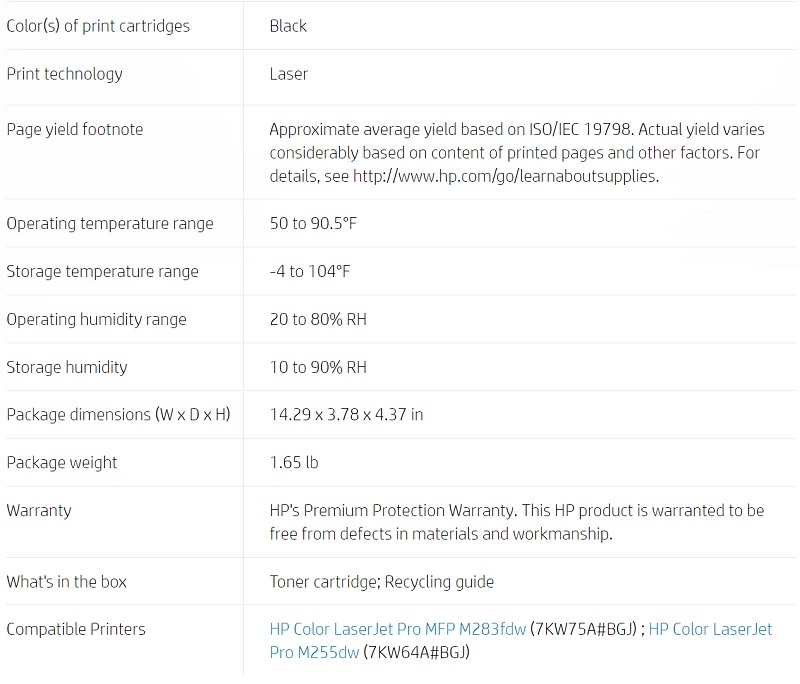
Task: Click the Compatible Printers label
Action: point(76,629)
